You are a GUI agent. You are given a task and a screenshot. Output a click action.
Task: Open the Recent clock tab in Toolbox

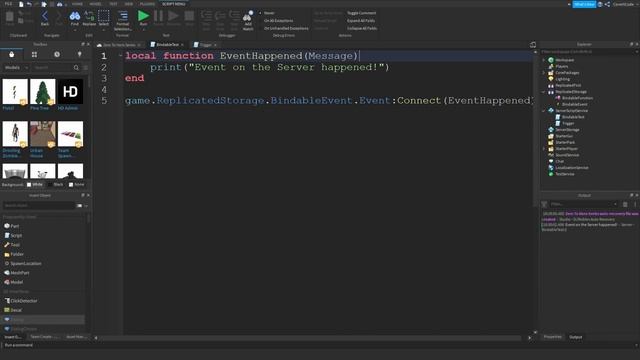57,54
